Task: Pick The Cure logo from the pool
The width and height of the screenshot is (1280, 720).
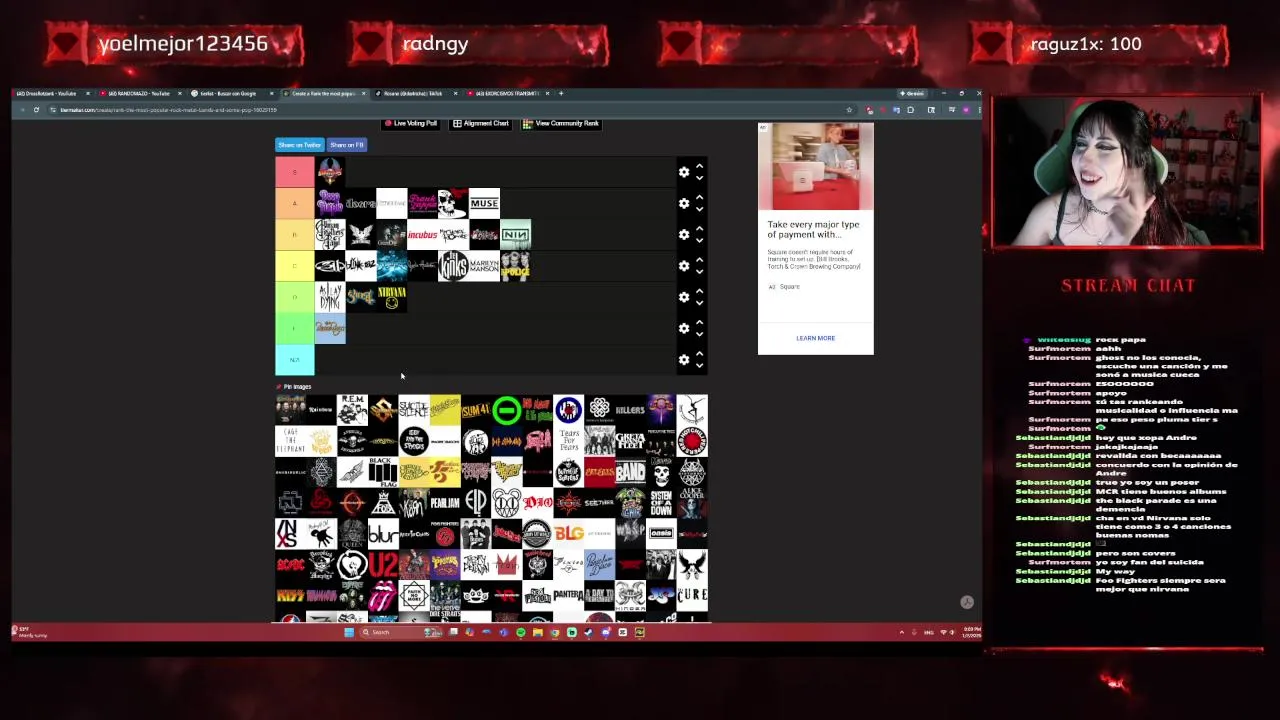Action: coord(692,596)
